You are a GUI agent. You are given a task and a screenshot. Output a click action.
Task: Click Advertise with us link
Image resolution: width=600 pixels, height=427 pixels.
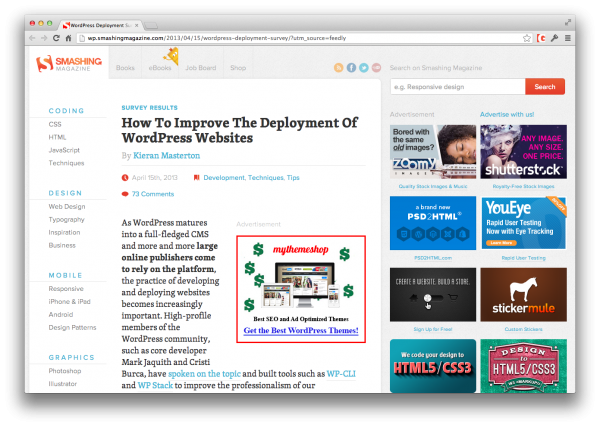coord(507,114)
